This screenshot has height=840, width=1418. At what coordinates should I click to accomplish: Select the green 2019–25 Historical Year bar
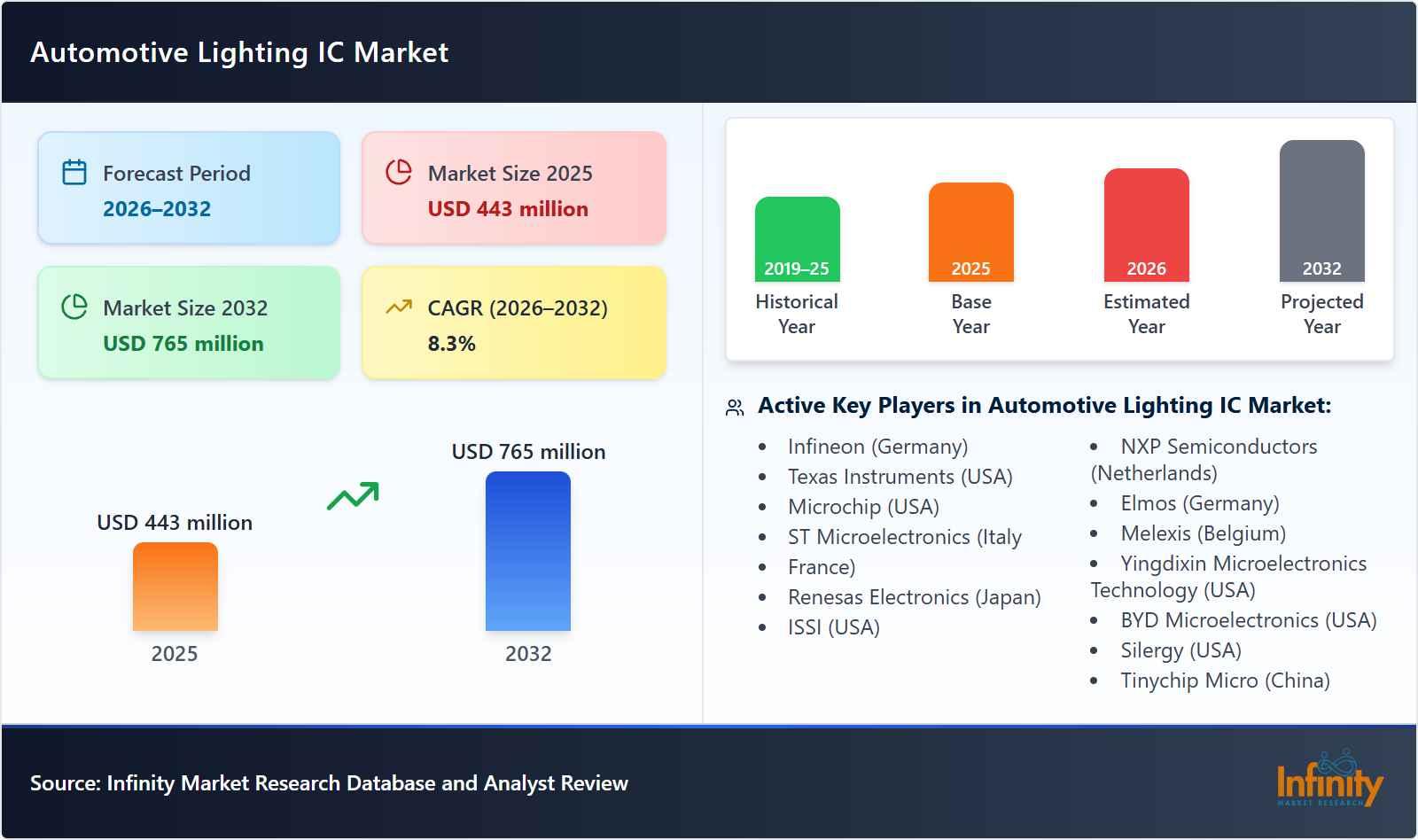[797, 239]
